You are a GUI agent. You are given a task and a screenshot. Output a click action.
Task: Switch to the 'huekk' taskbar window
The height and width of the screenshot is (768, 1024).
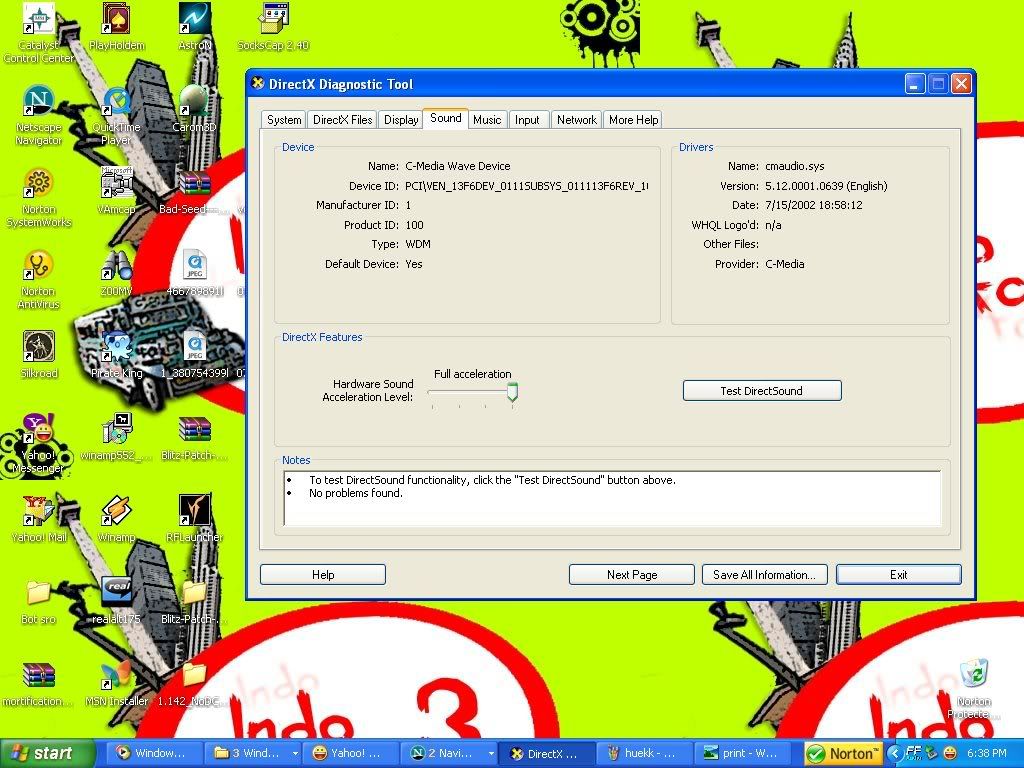click(644, 754)
